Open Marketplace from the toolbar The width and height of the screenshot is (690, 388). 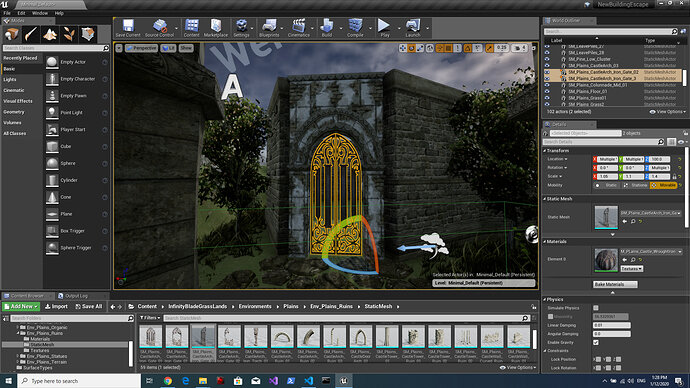pos(216,28)
